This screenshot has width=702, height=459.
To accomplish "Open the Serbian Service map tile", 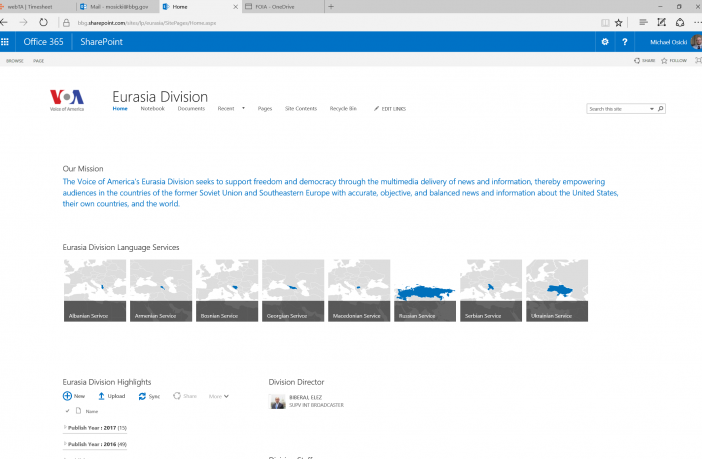I will coord(491,290).
